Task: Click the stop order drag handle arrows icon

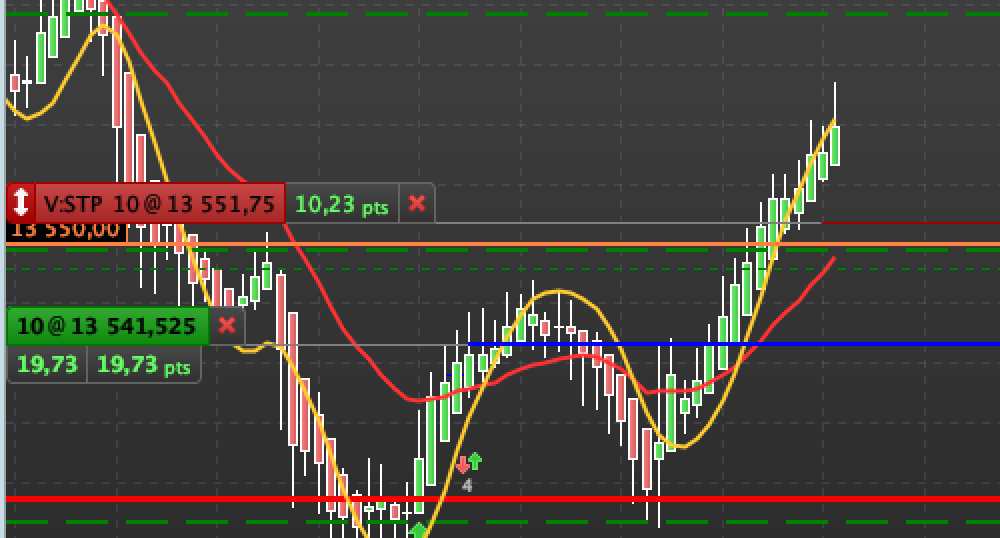Action: [x=20, y=203]
